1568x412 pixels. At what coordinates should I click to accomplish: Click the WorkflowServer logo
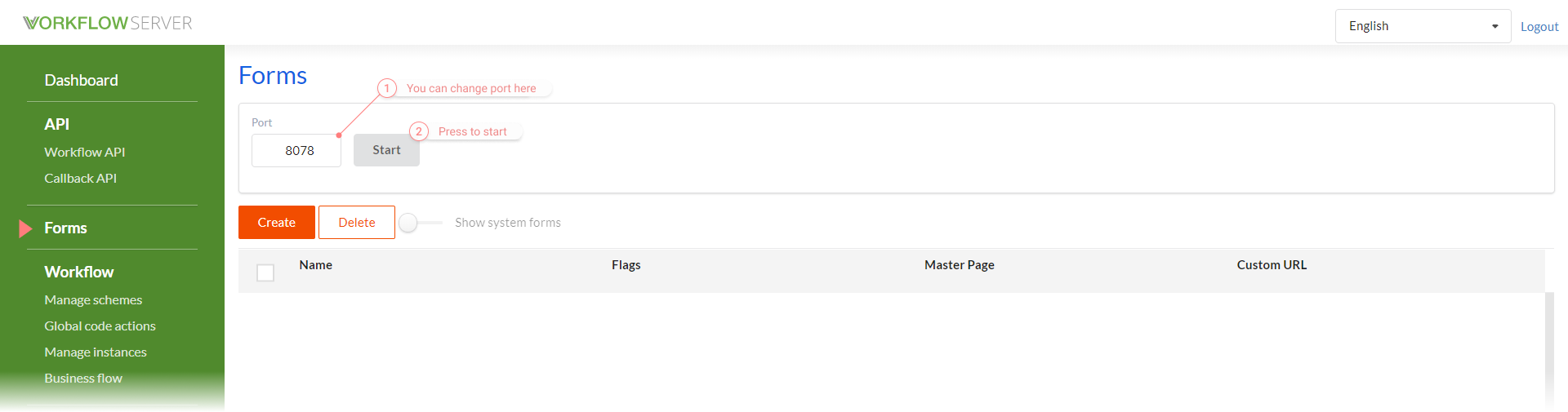(x=108, y=23)
